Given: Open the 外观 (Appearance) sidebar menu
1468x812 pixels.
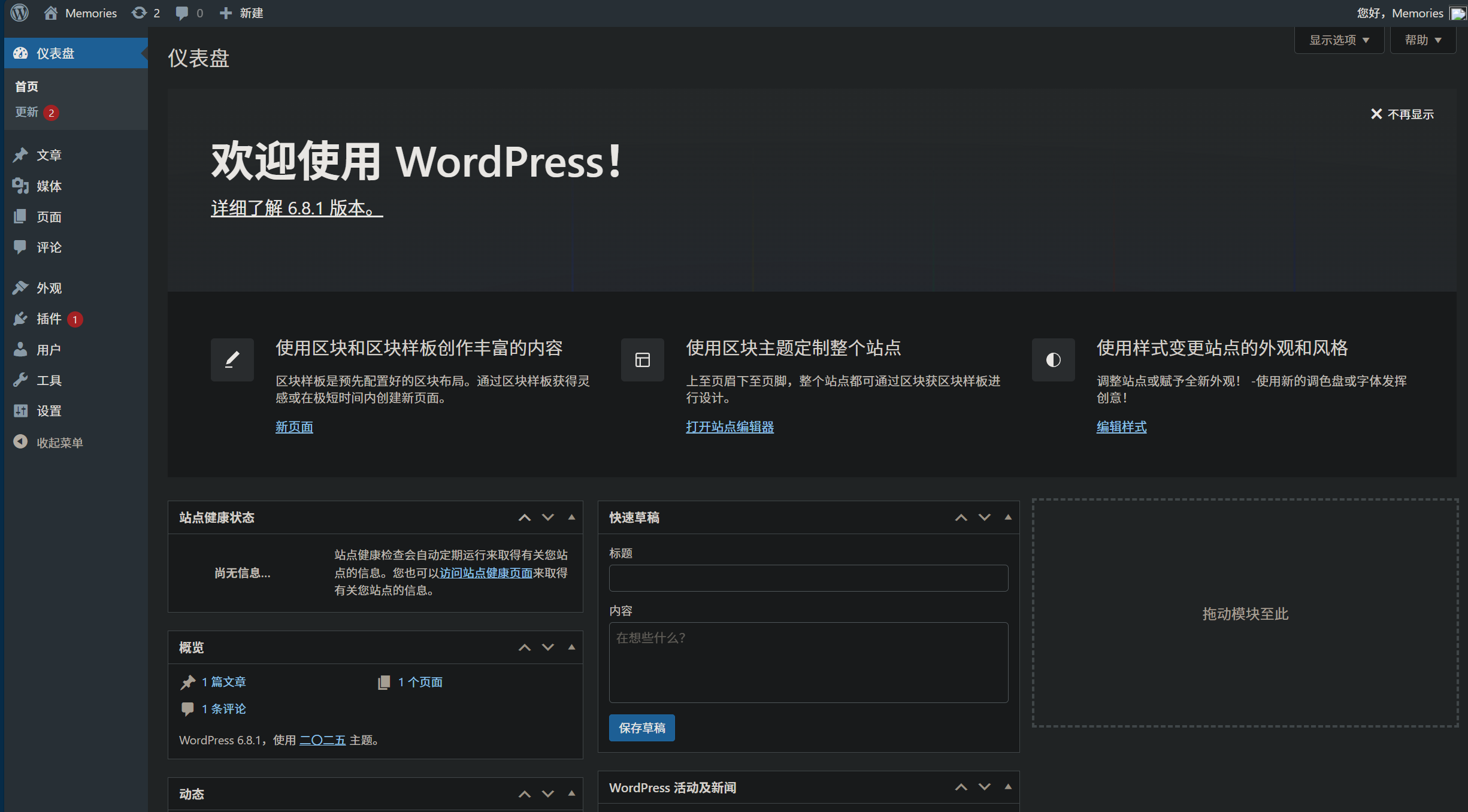Looking at the screenshot, I should pos(49,288).
